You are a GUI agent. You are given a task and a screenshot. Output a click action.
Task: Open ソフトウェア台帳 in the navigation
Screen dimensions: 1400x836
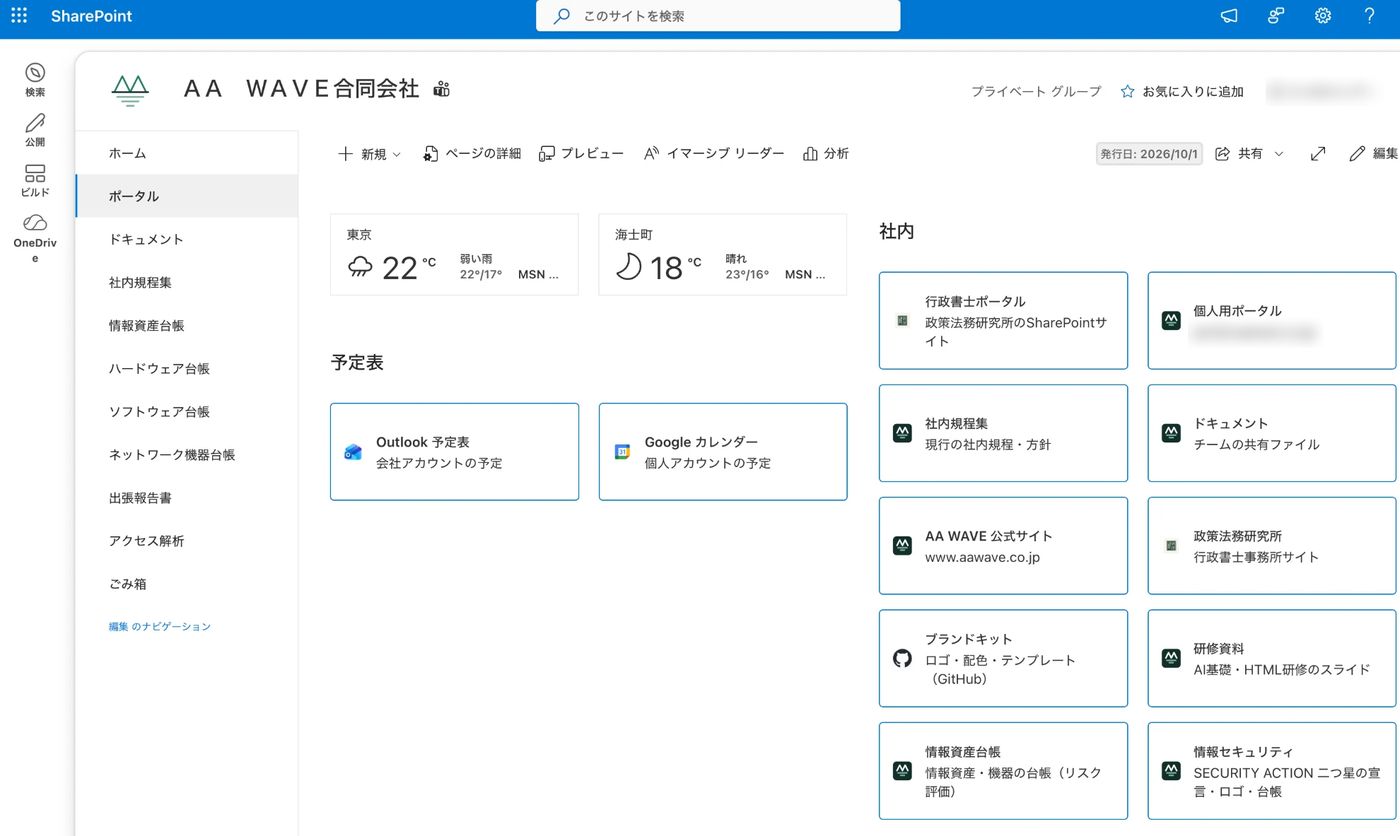click(186, 411)
